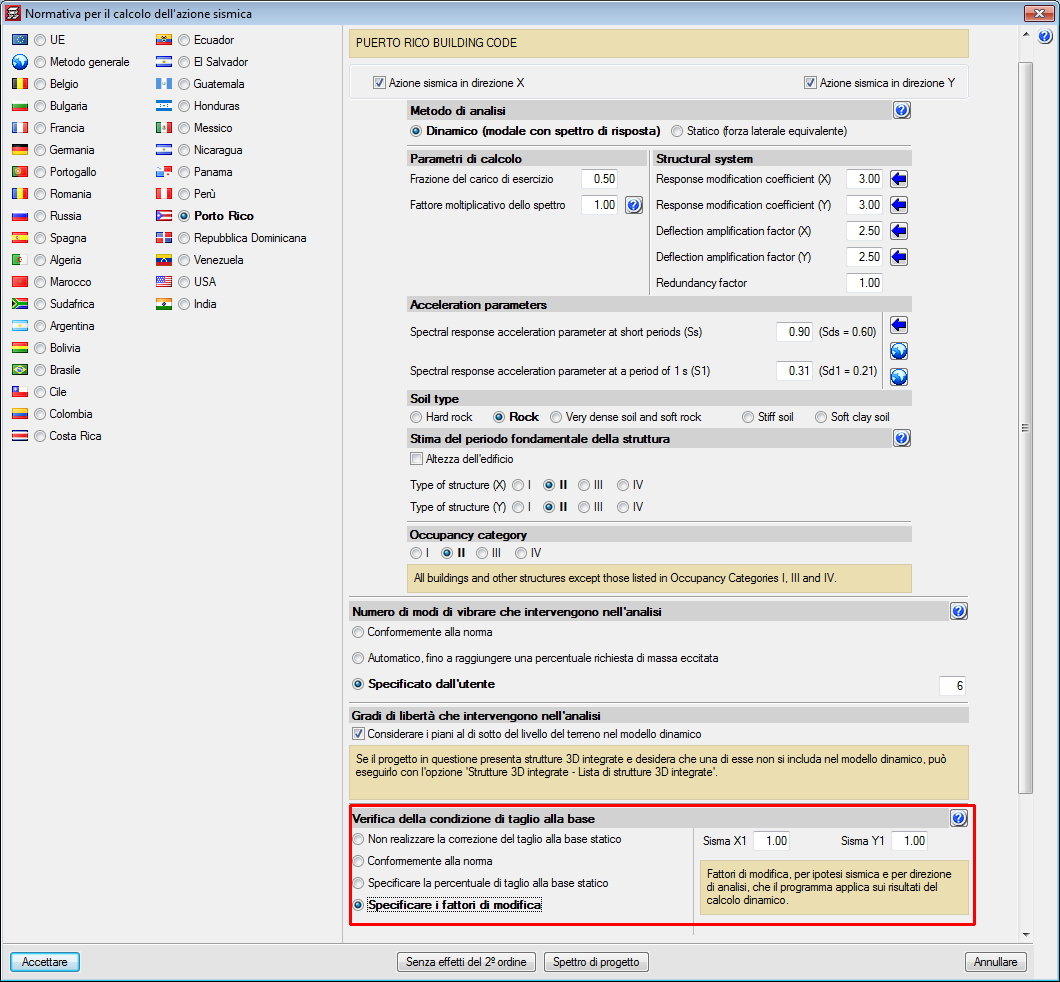Select Conformemente alla norma for base shear
The width and height of the screenshot is (1060, 982).
[358, 861]
